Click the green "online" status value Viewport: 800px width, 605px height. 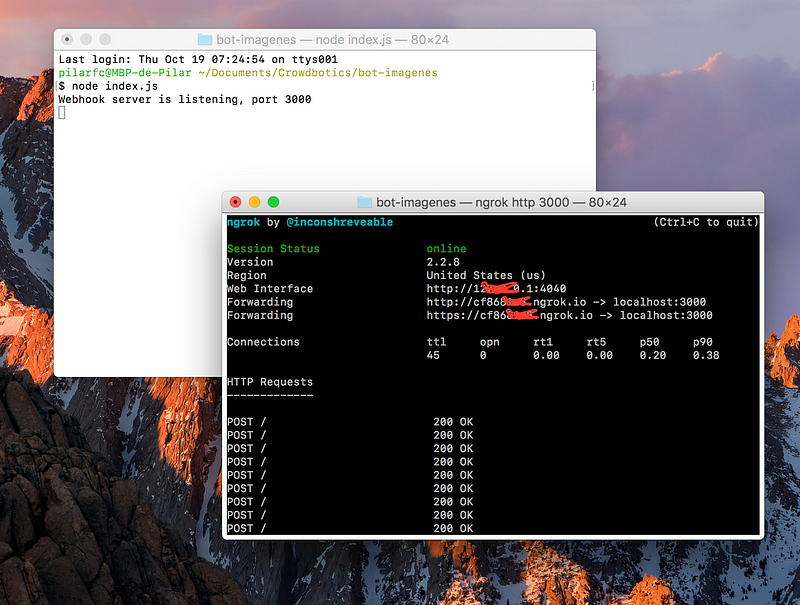446,248
